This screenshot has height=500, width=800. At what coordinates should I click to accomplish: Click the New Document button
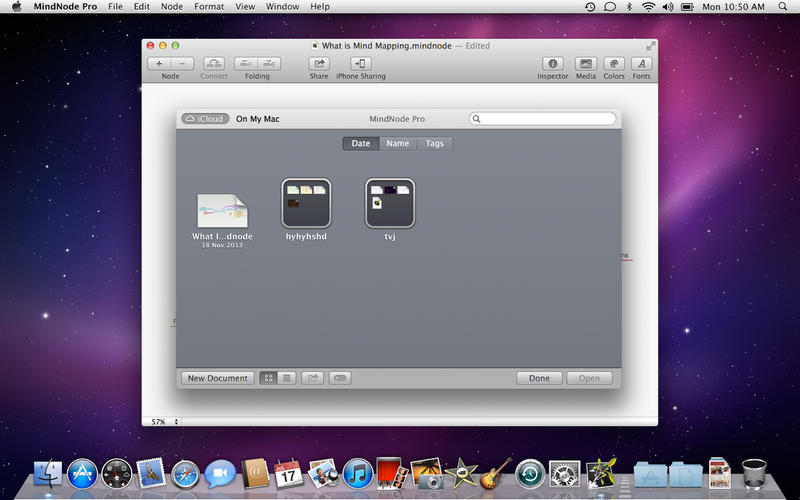[x=217, y=378]
